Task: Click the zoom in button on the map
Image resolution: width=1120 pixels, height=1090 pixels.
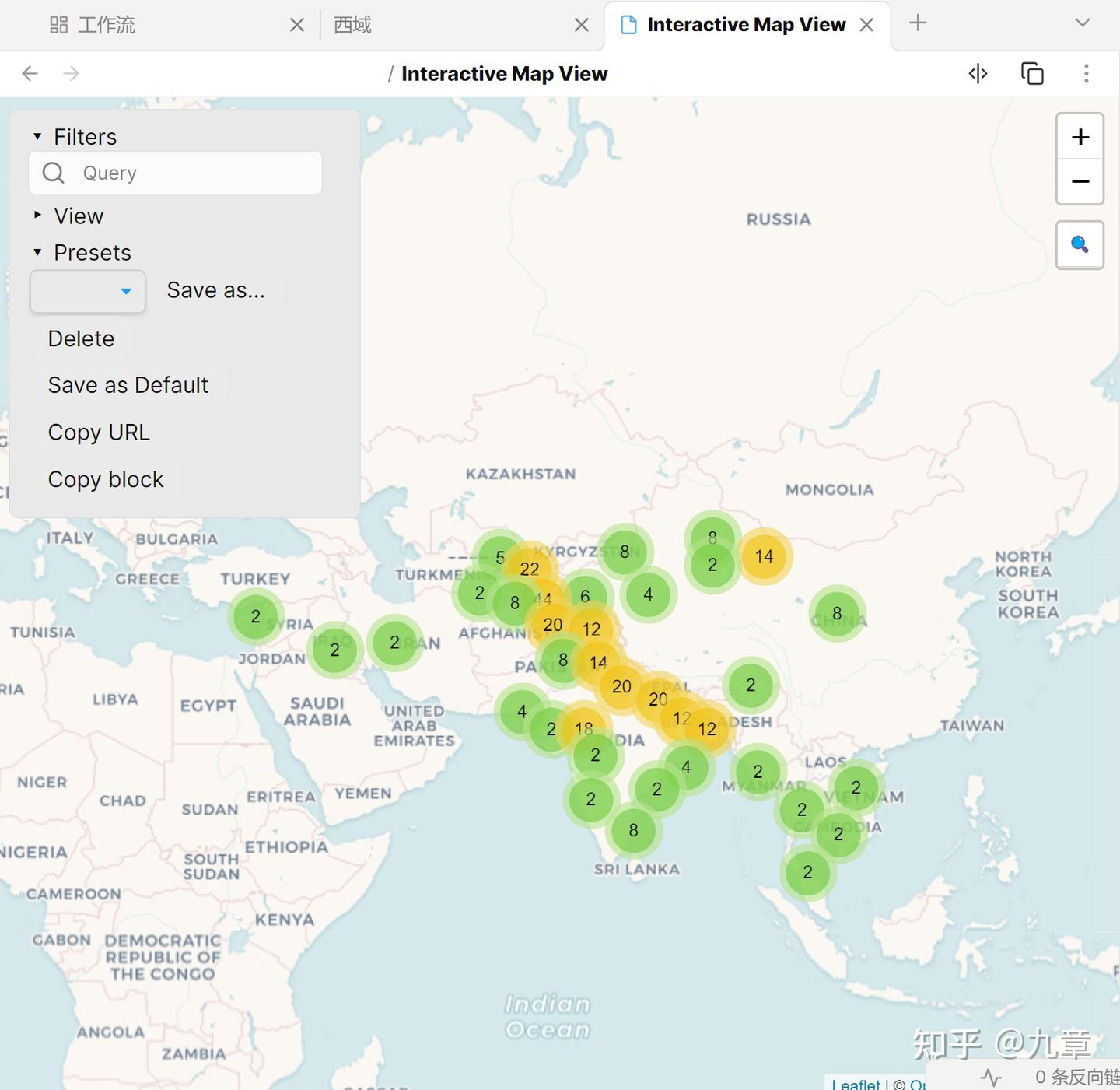Action: point(1080,137)
